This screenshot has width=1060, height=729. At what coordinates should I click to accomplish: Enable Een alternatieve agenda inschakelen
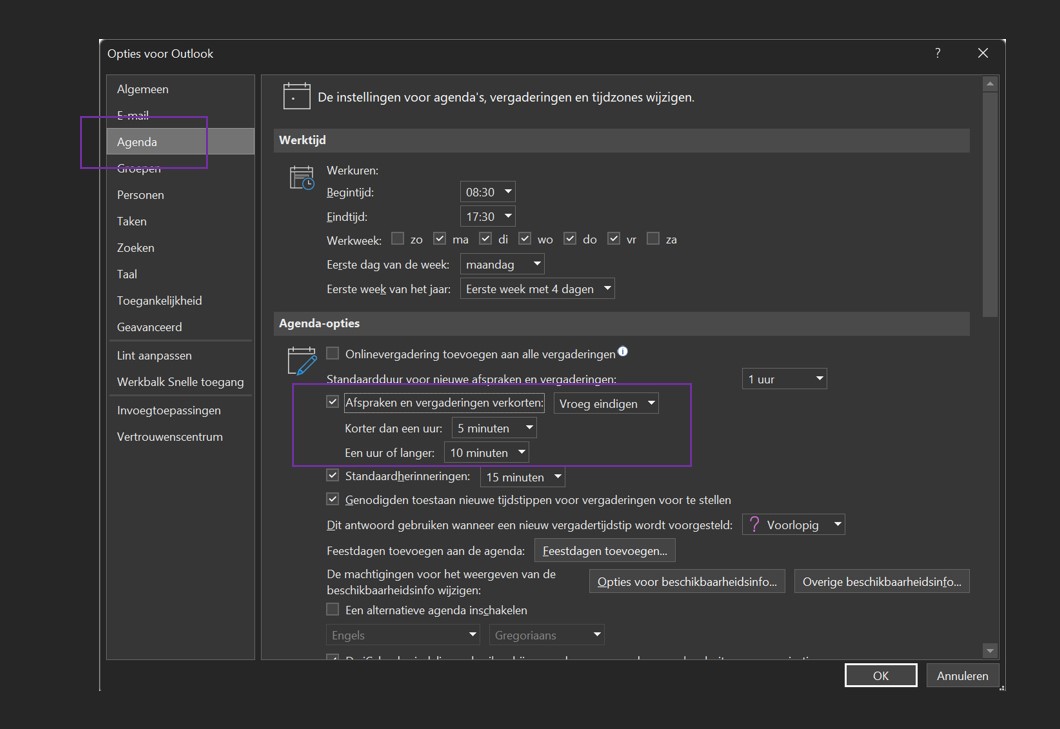pyautogui.click(x=333, y=609)
